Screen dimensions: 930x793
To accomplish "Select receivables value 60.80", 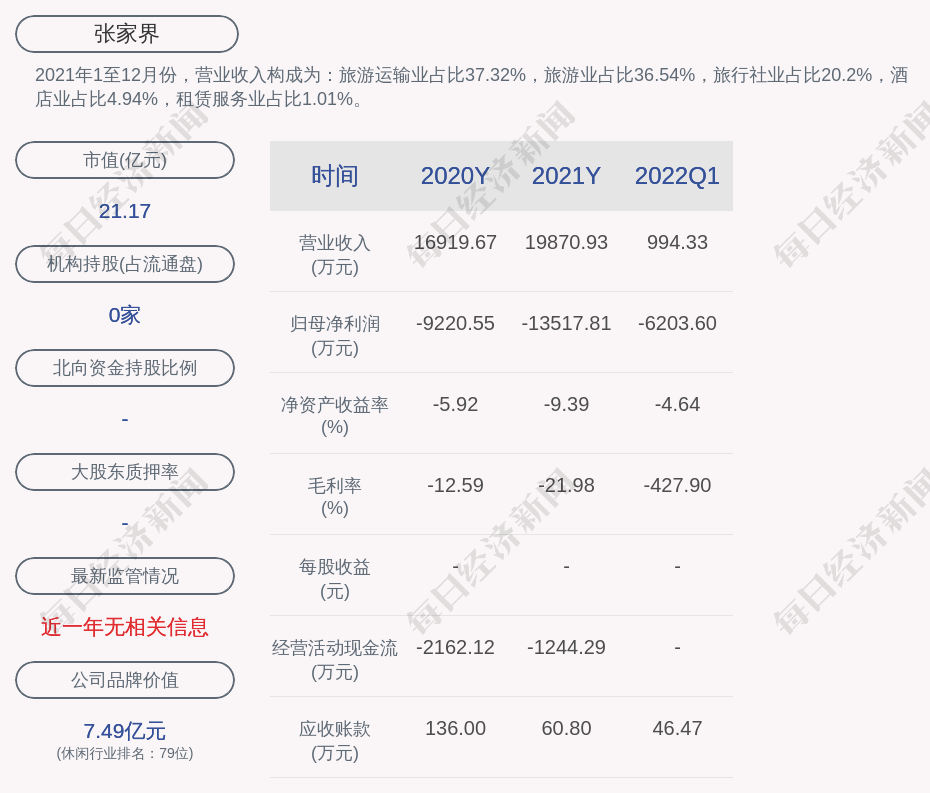I will coord(566,728).
